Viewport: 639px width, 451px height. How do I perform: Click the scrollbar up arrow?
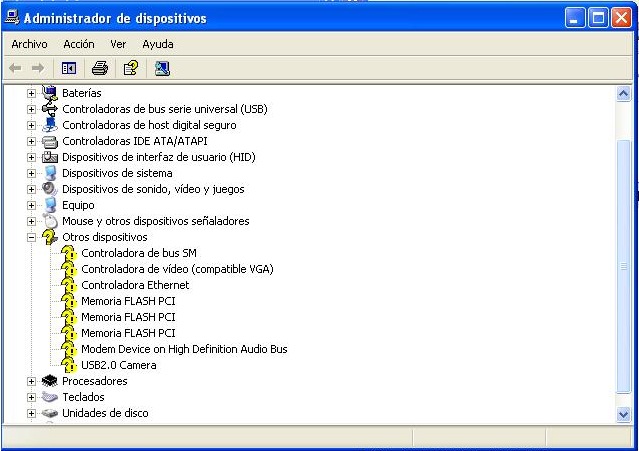[624, 94]
